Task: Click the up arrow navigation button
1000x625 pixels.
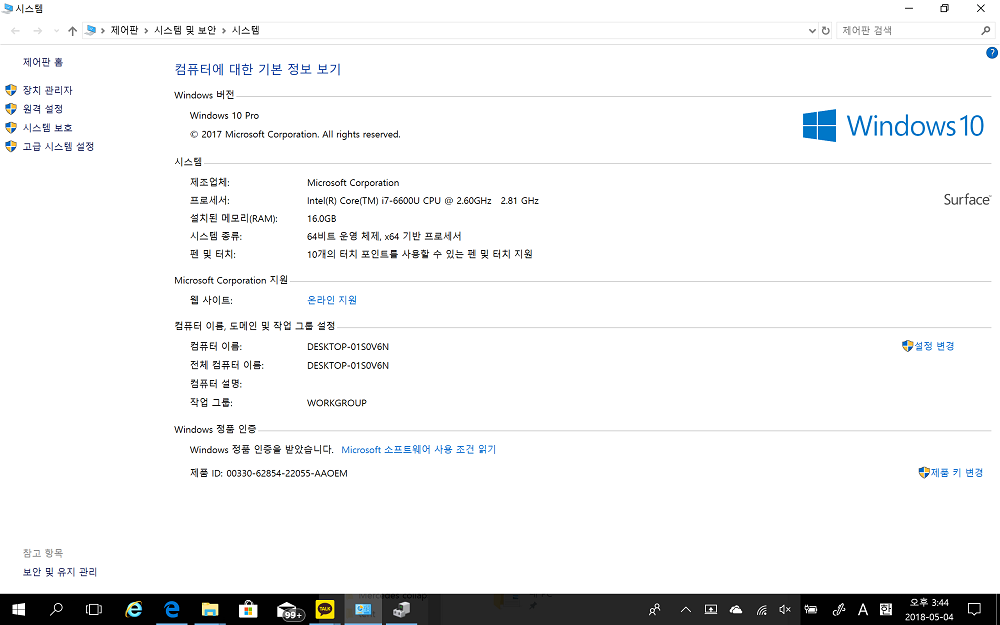Action: coord(72,31)
